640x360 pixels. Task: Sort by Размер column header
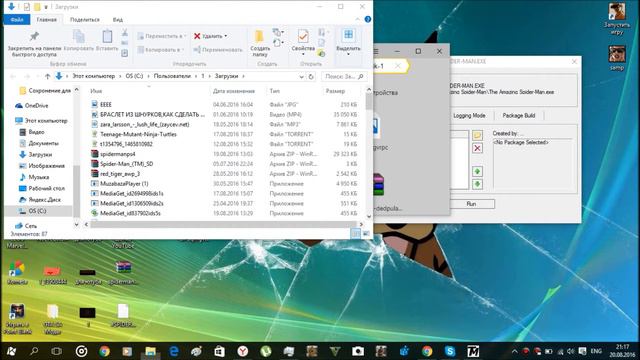pyautogui.click(x=335, y=91)
